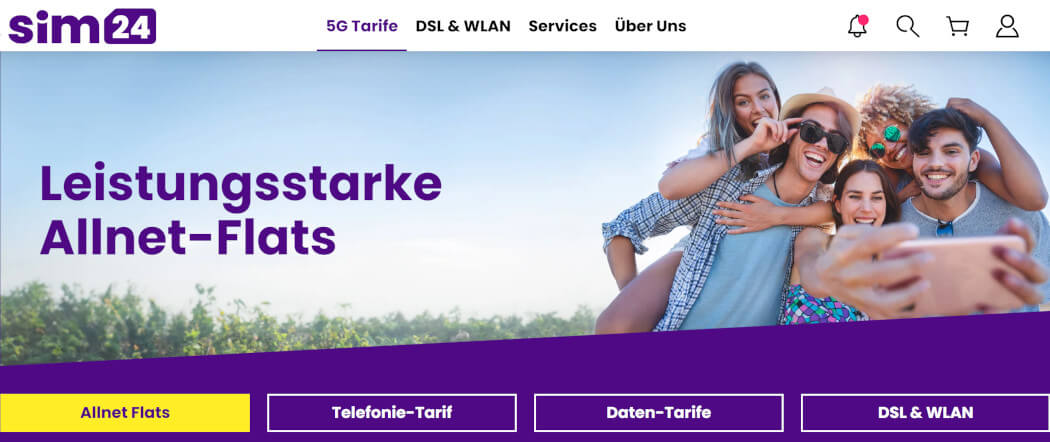The image size is (1050, 442).
Task: Open the notifications bell icon
Action: (857, 26)
